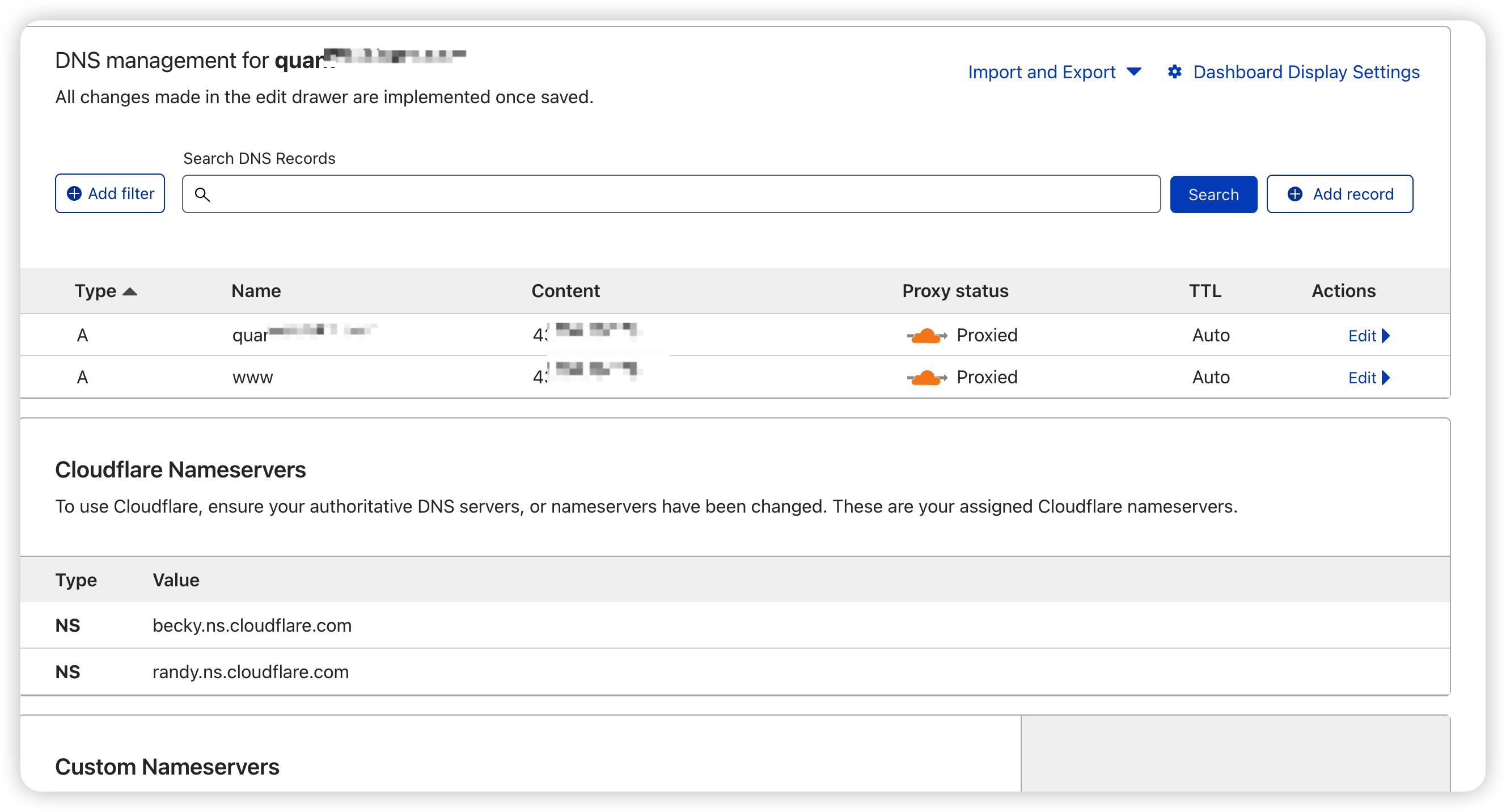Click the Name column header
Screen dimensions: 1506x812
click(x=256, y=291)
